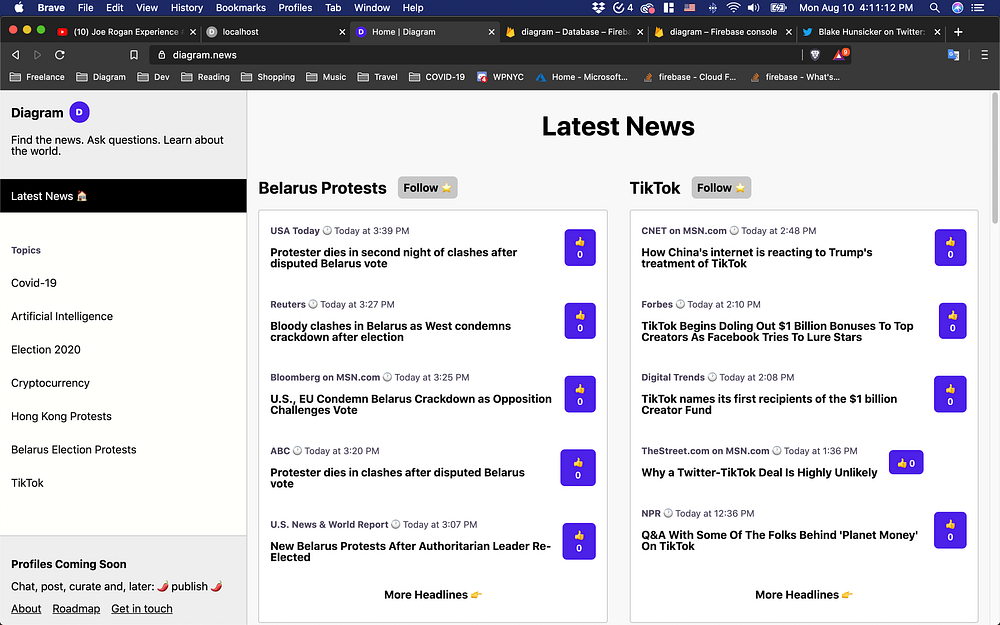1000x625 pixels.
Task: Toggle Follow on TikTok topic
Action: click(720, 188)
